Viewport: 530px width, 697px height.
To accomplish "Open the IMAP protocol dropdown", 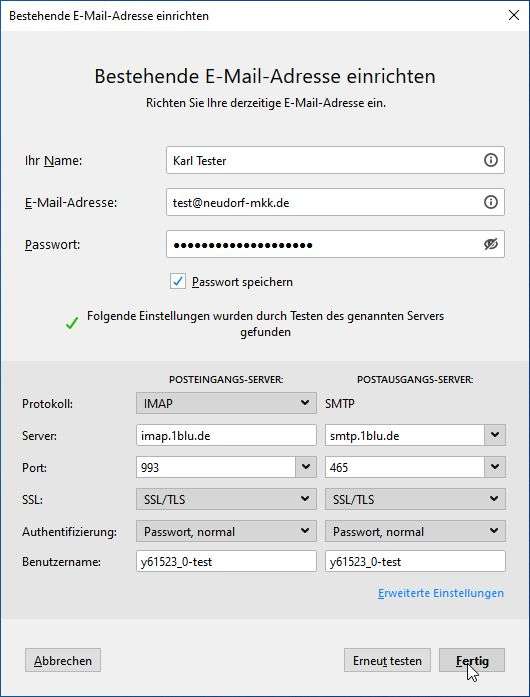I will pyautogui.click(x=226, y=403).
